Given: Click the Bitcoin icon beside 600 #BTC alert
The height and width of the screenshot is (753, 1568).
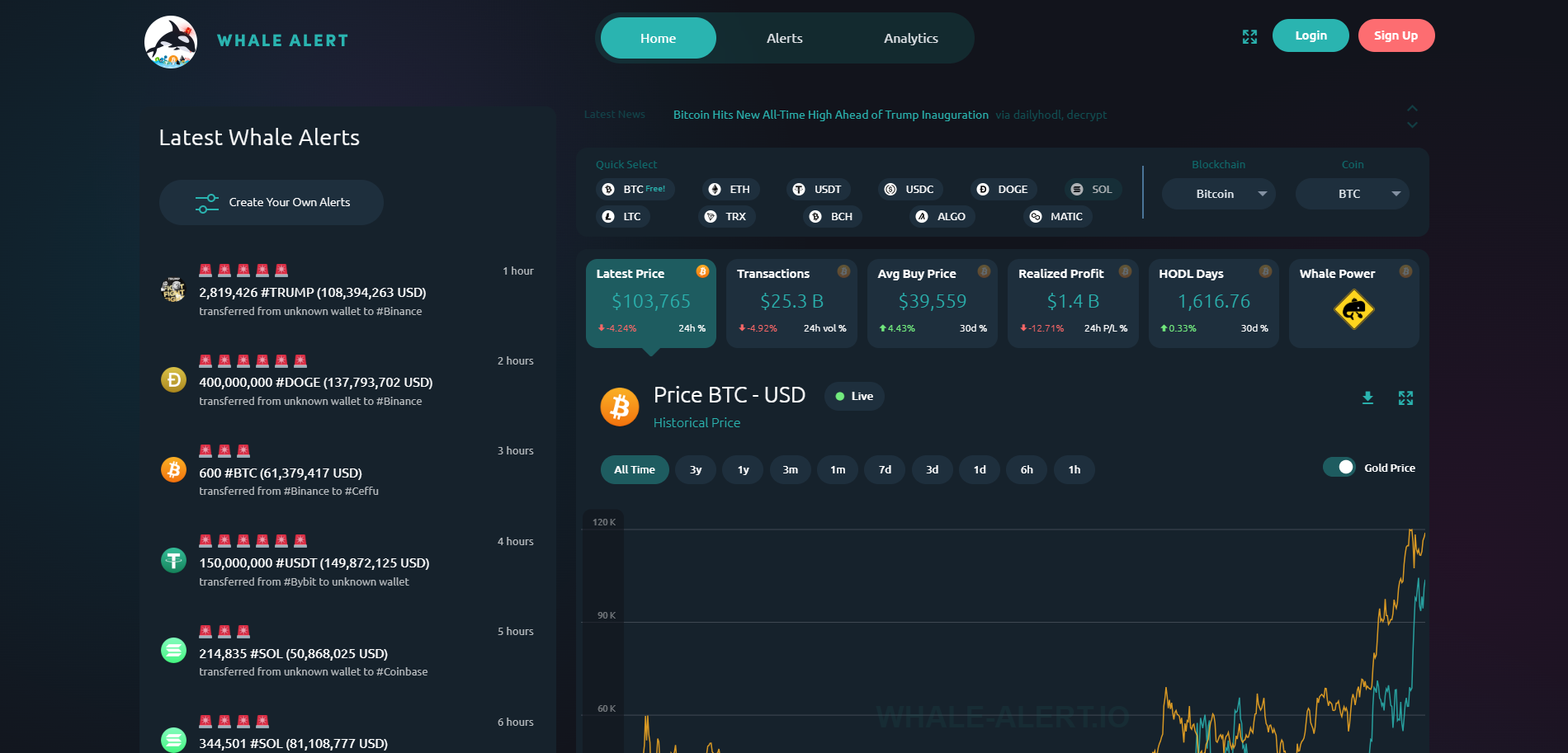Looking at the screenshot, I should (x=173, y=469).
